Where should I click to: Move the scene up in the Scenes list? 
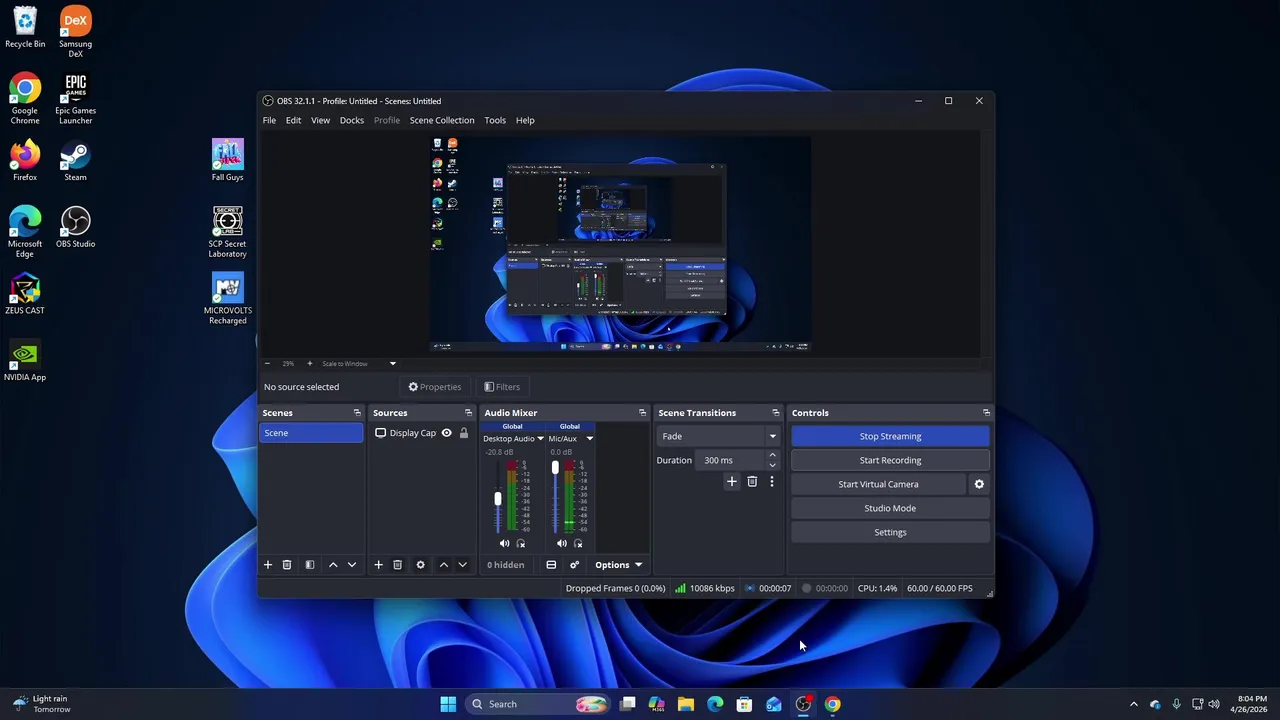(333, 565)
